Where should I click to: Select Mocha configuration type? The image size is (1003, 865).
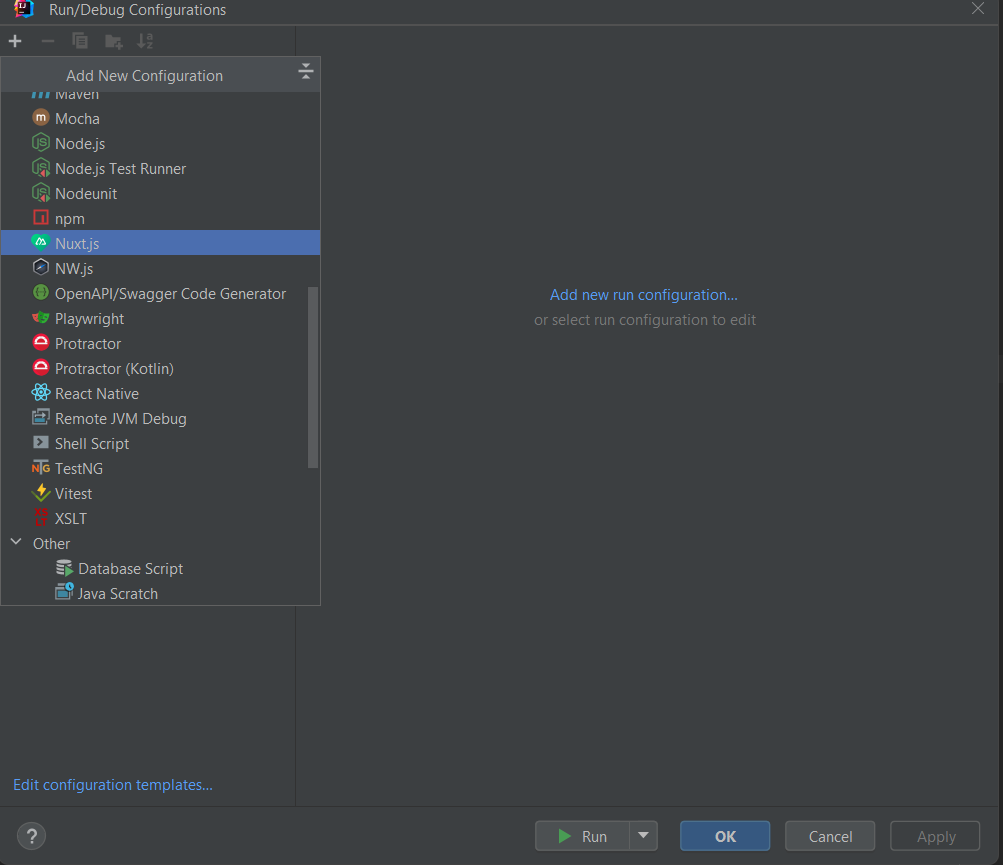(161, 118)
